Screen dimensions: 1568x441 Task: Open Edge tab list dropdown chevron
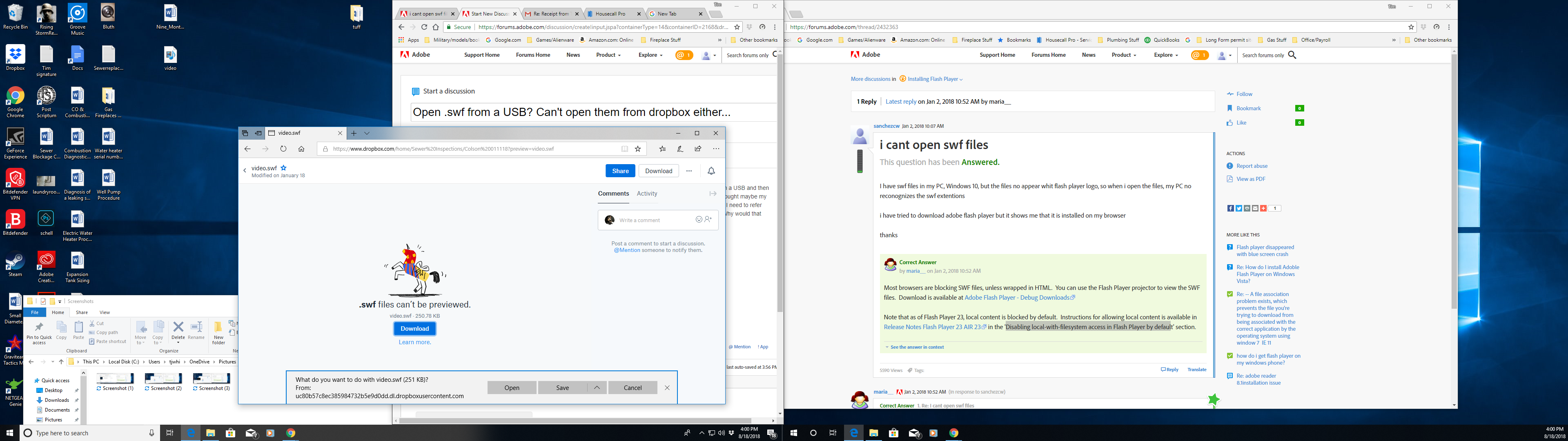(367, 133)
